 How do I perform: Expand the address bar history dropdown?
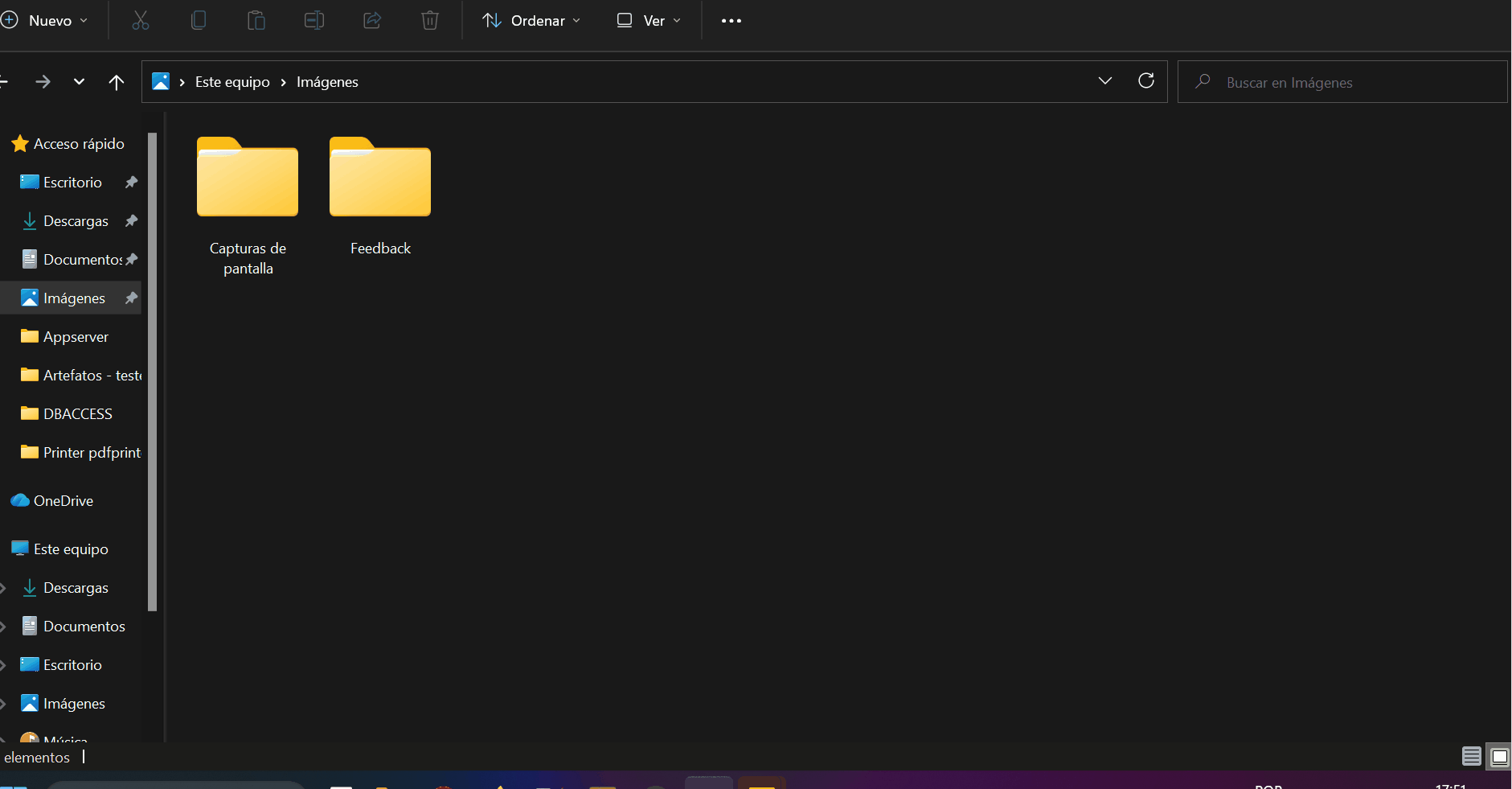click(x=1105, y=80)
